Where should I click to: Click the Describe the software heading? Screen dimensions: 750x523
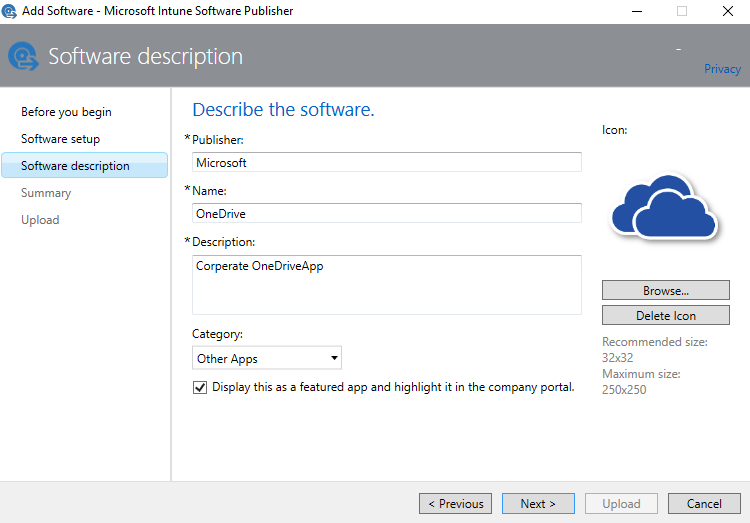[x=283, y=110]
